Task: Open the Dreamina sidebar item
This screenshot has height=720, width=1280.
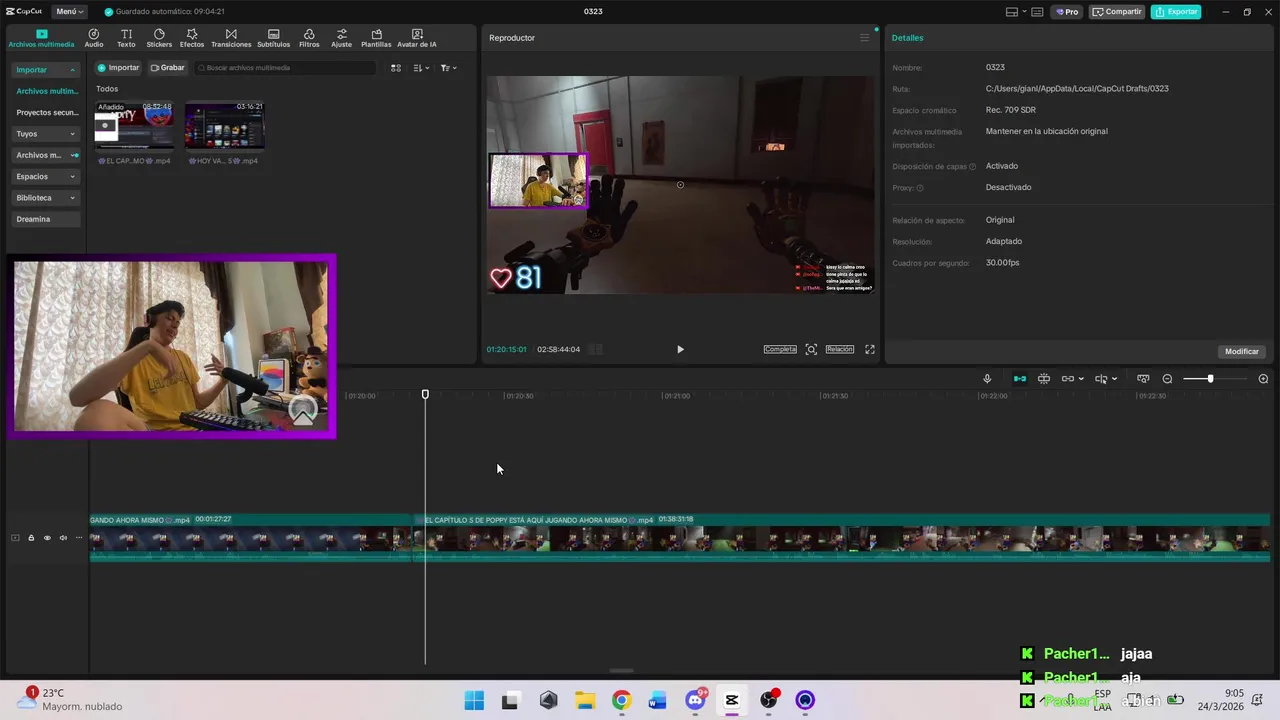Action: click(46, 219)
